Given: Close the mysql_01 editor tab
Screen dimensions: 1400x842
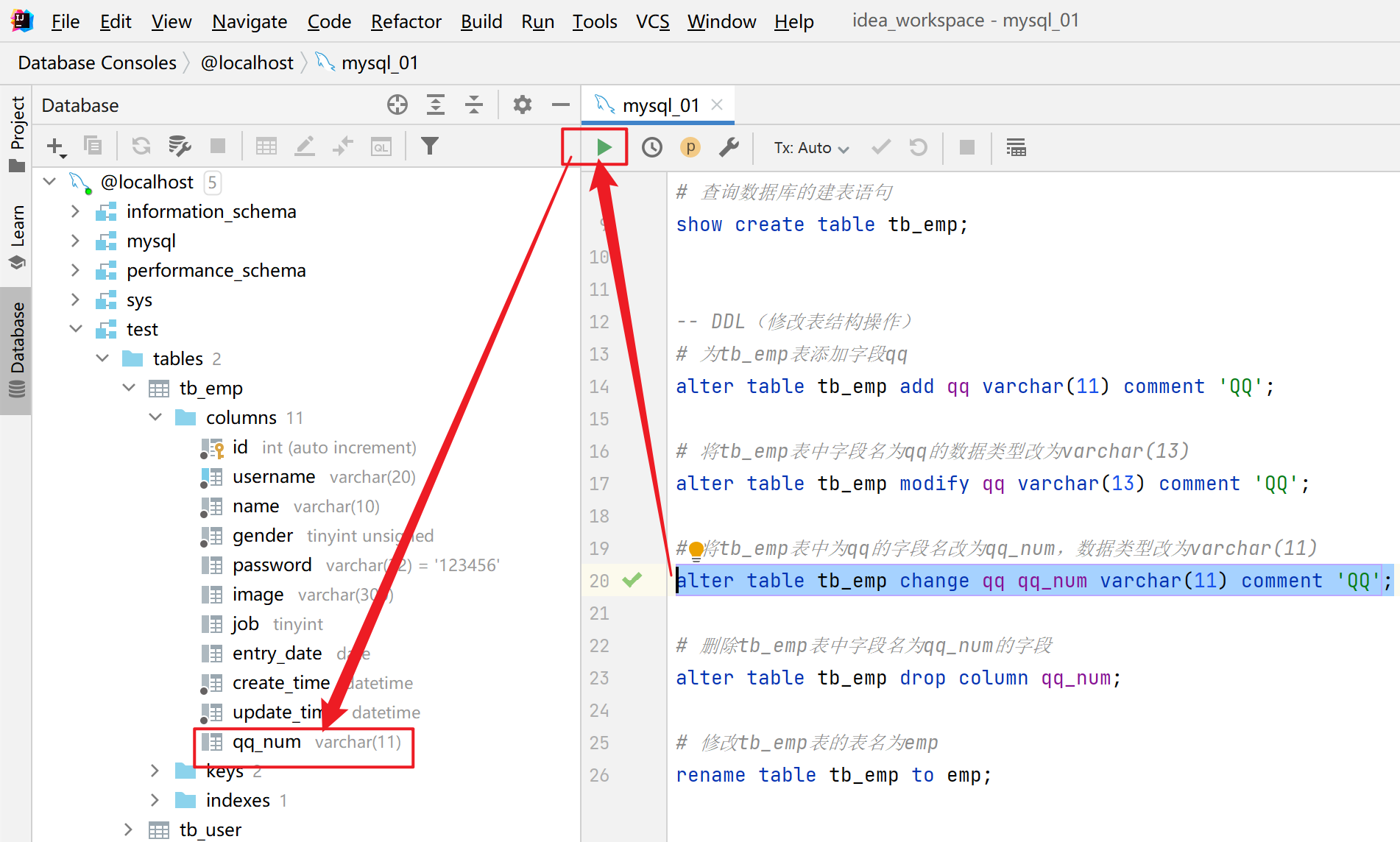Looking at the screenshot, I should [x=717, y=105].
